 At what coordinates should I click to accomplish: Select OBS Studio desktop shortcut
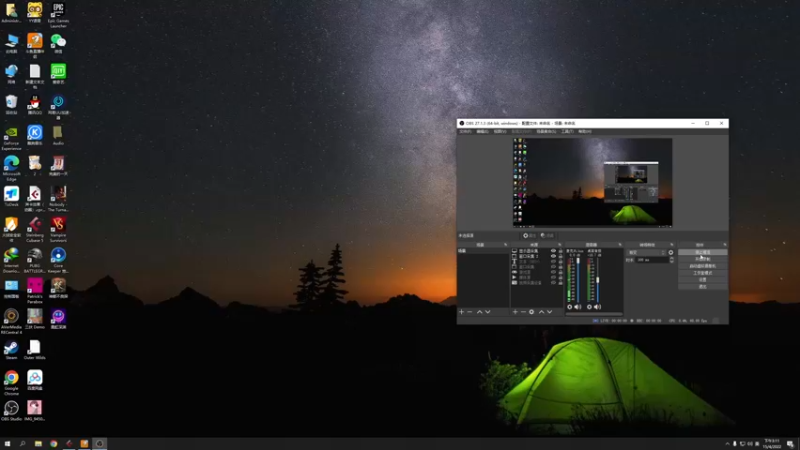11,411
